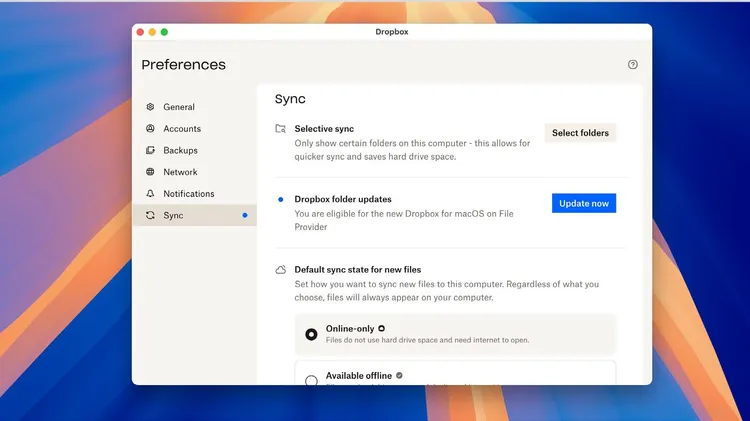Maximize the Dropbox window with green button

(164, 32)
